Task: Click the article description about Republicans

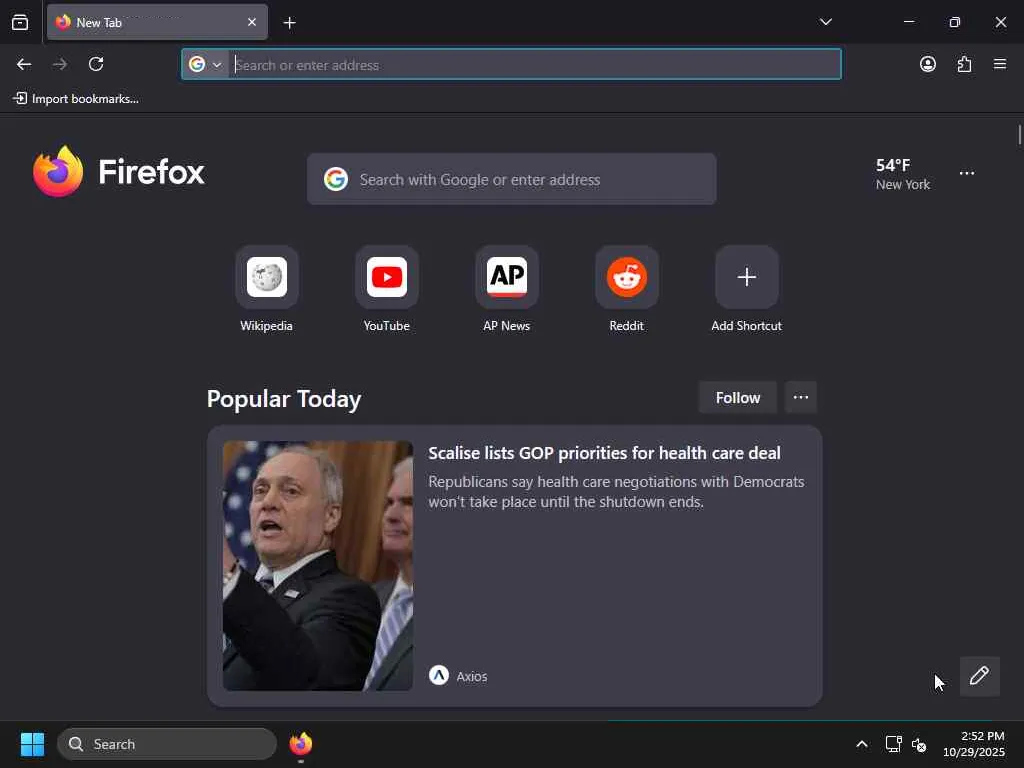Action: pos(616,492)
